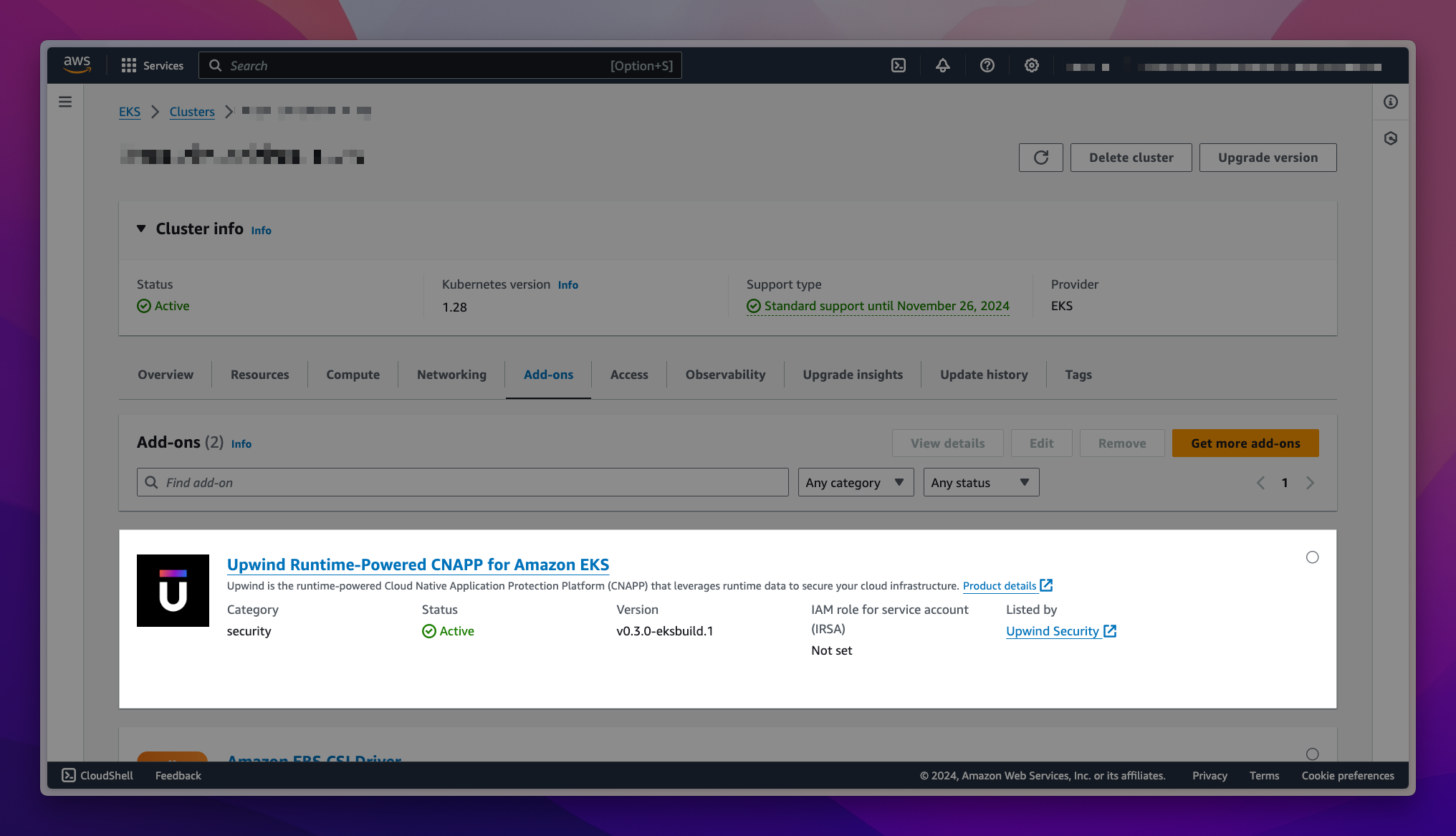The image size is (1456, 836).
Task: Collapse the Cluster info section
Action: [x=141, y=229]
